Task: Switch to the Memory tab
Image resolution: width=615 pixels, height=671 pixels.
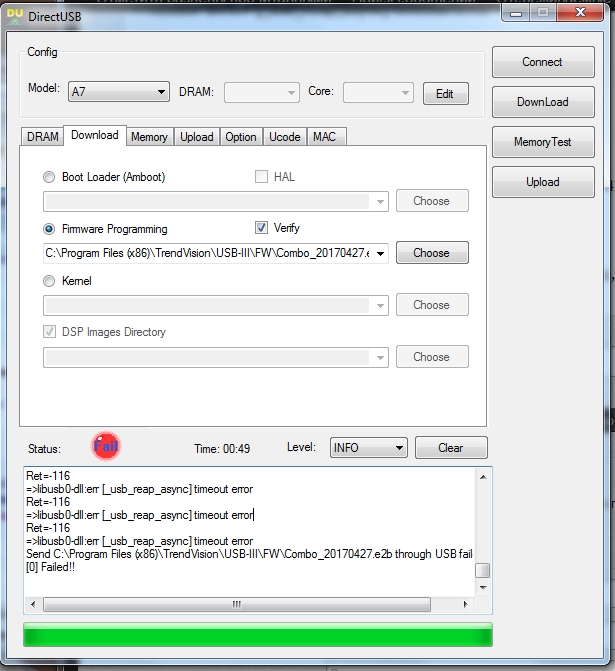Action: pyautogui.click(x=149, y=137)
